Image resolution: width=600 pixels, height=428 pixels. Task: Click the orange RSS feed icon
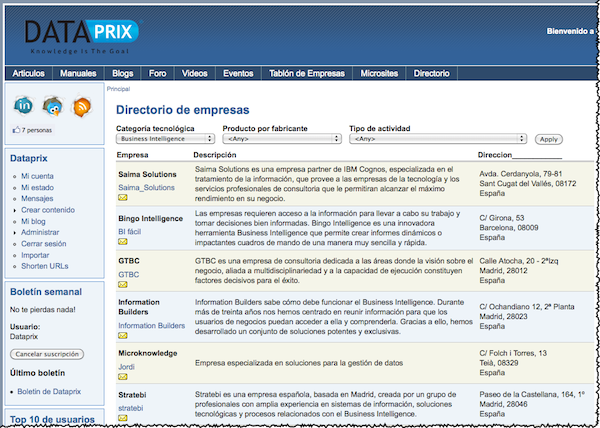coord(82,106)
